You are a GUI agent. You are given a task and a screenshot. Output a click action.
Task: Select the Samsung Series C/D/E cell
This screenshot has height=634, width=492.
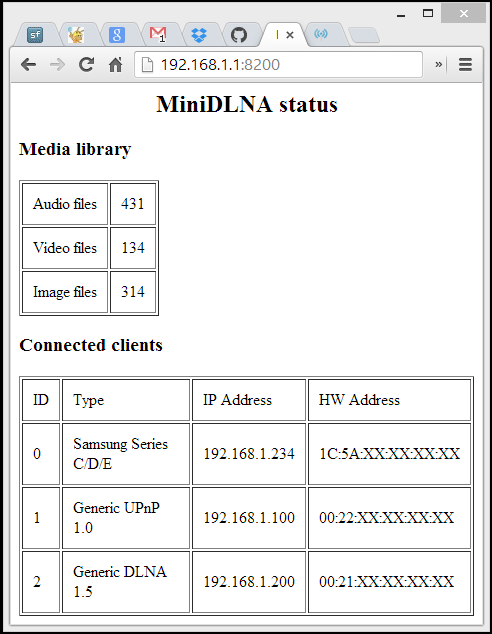[x=126, y=454]
